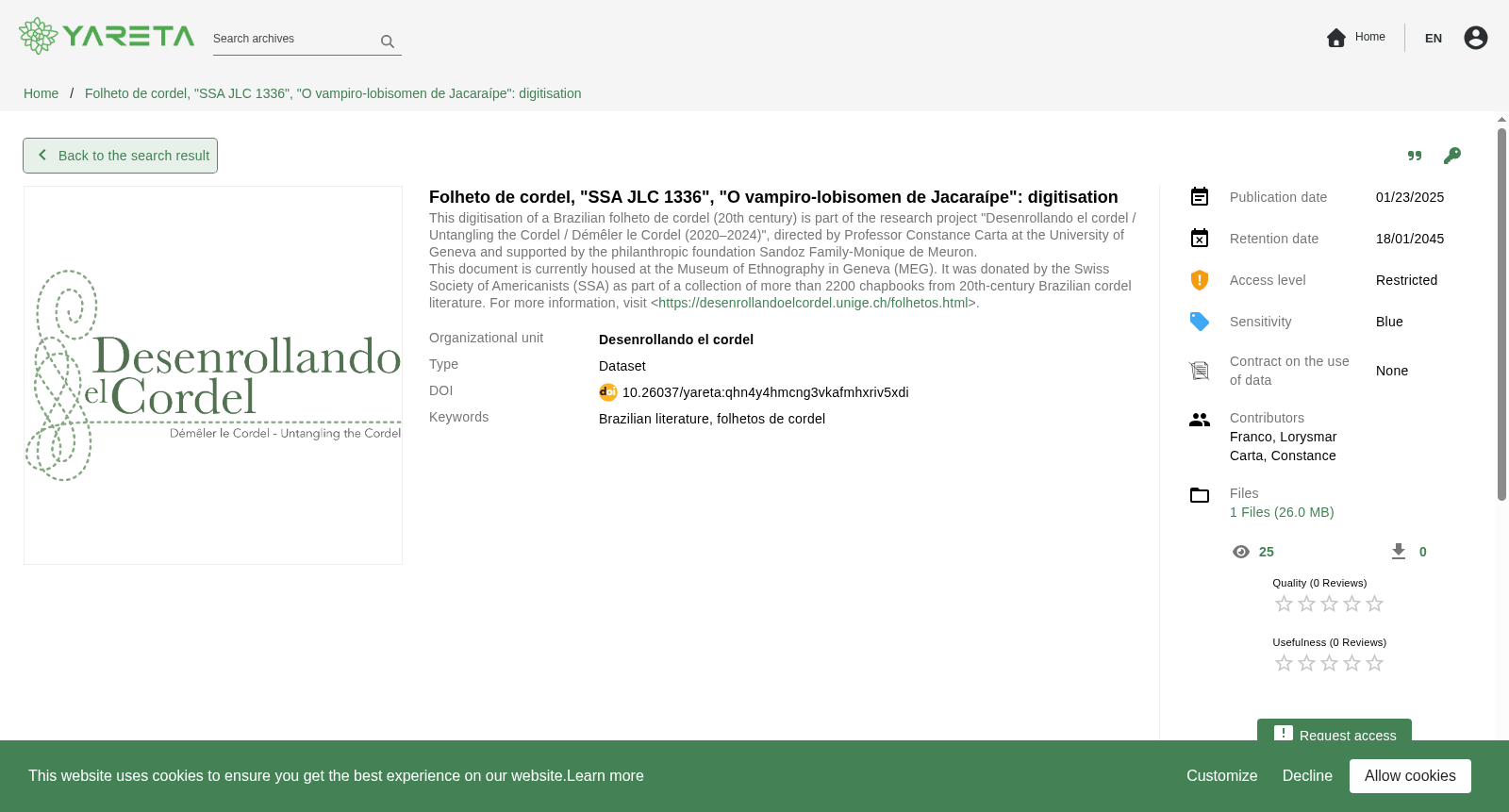Click the Contract on data use icon

pyautogui.click(x=1200, y=371)
